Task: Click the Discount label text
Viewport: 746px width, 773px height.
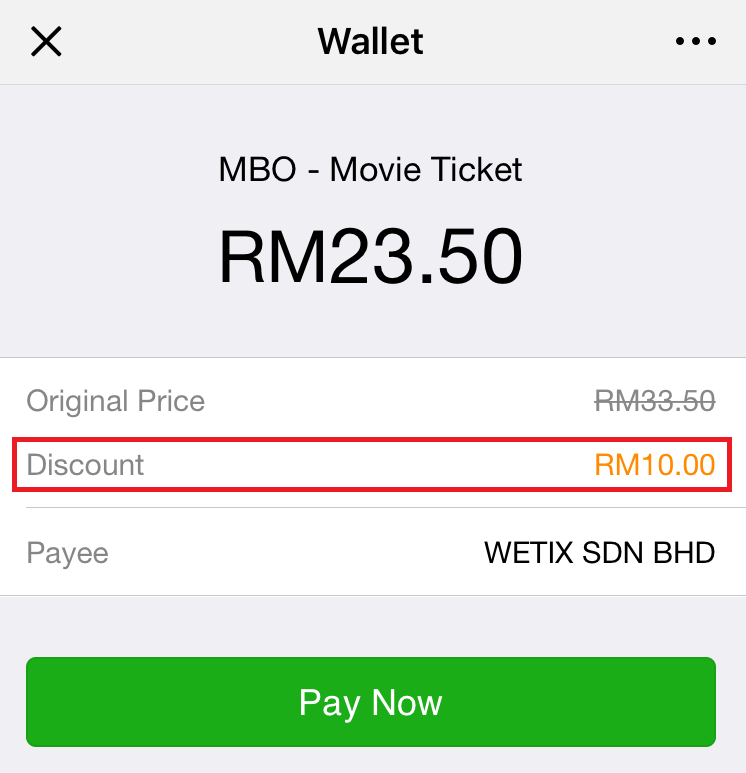Action: 85,465
